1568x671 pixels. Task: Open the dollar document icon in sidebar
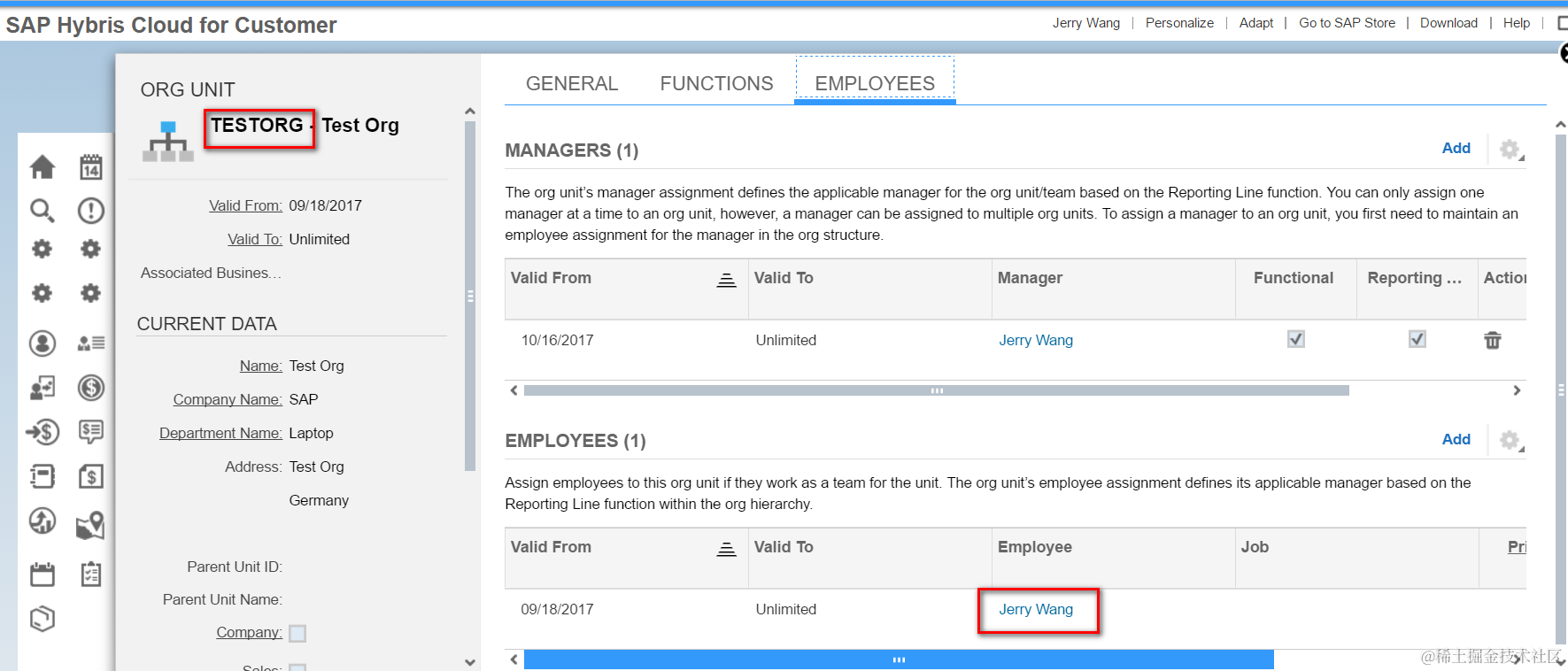(90, 476)
